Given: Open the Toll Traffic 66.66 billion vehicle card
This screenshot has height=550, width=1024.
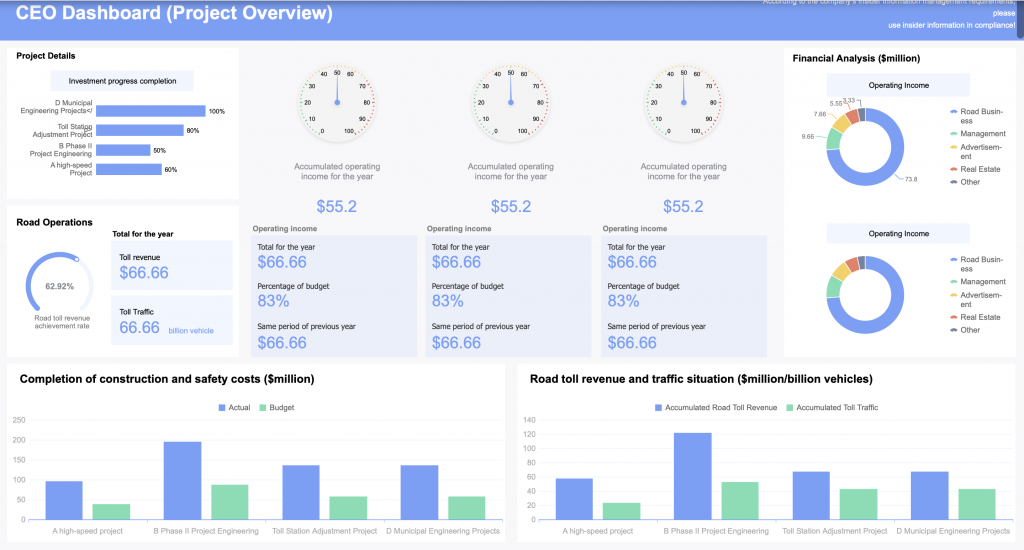Looking at the screenshot, I should pyautogui.click(x=171, y=320).
